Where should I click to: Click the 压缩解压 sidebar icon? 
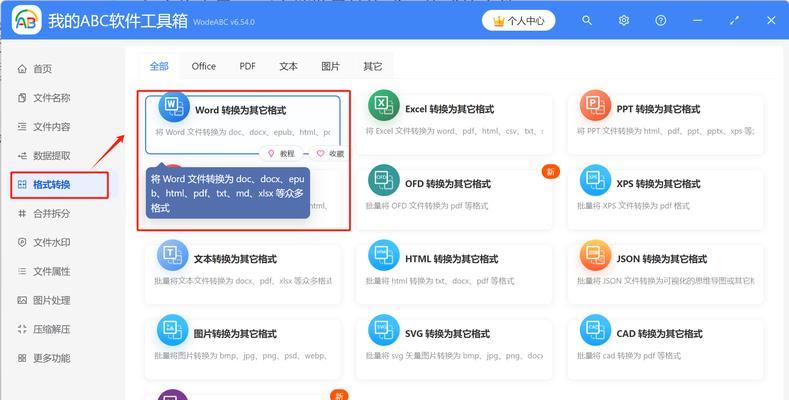pyautogui.click(x=22, y=330)
